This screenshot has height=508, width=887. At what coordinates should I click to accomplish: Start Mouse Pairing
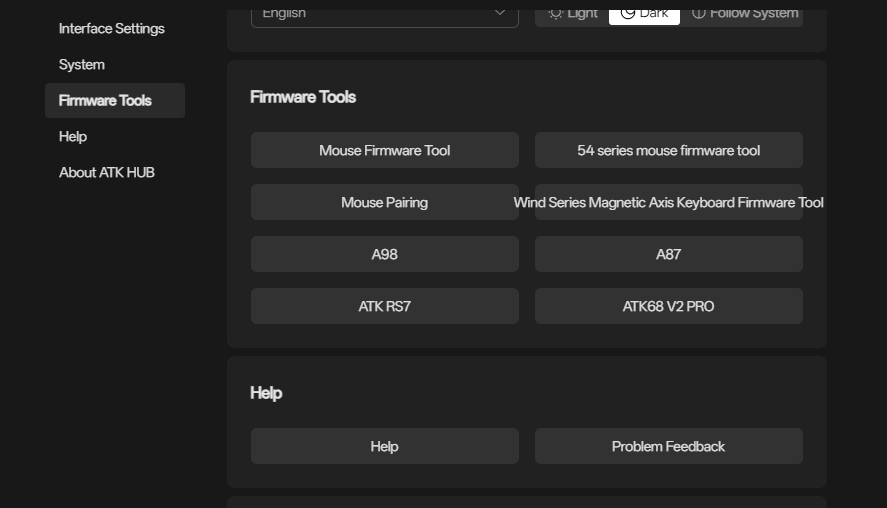click(385, 202)
